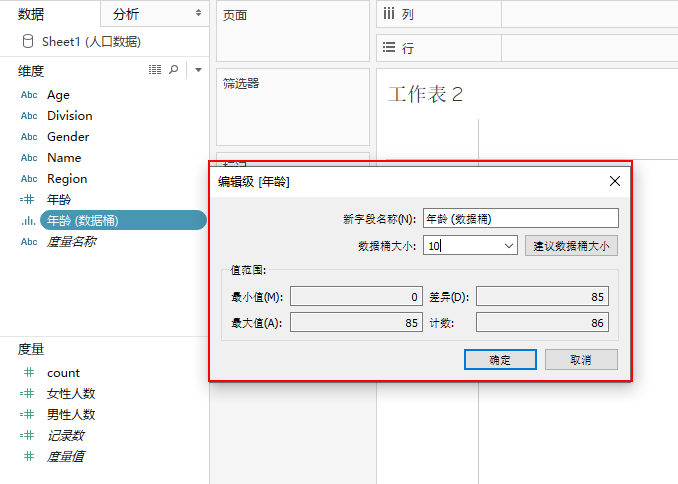Select the 女性人数 measure

coord(71,393)
